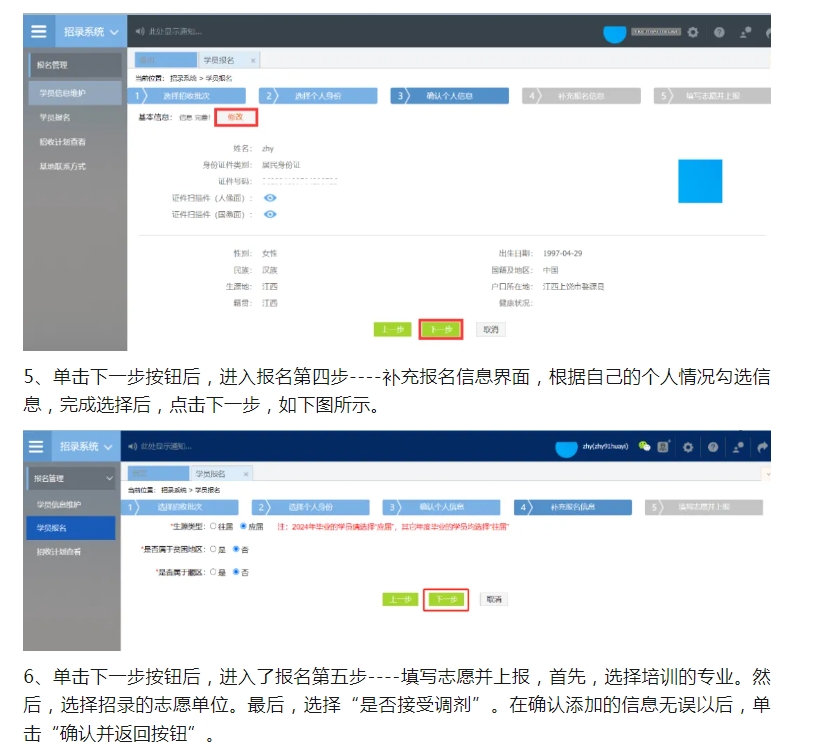Click the help question mark icon in top header

click(x=718, y=33)
